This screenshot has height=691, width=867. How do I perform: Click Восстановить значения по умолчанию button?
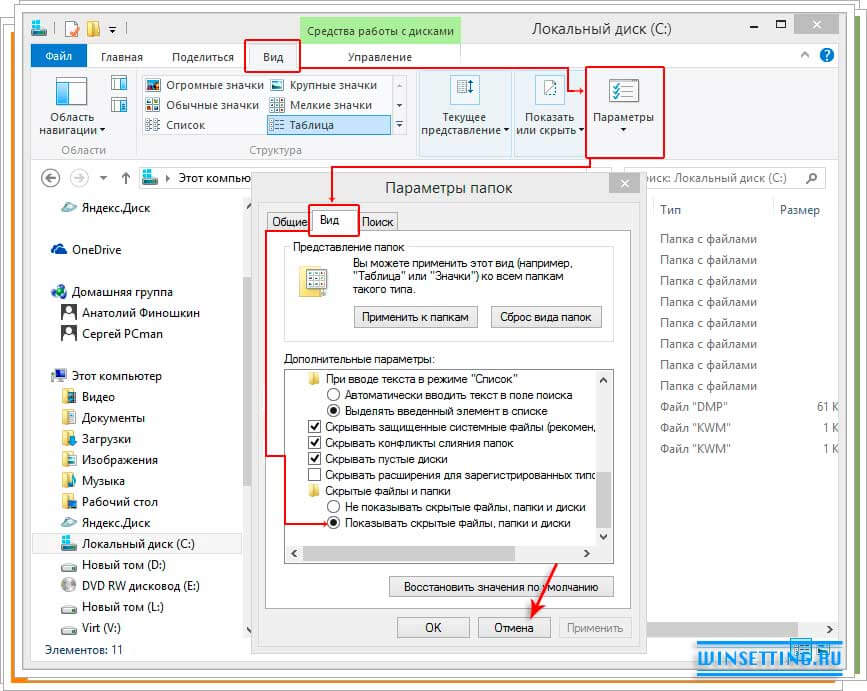tap(500, 587)
